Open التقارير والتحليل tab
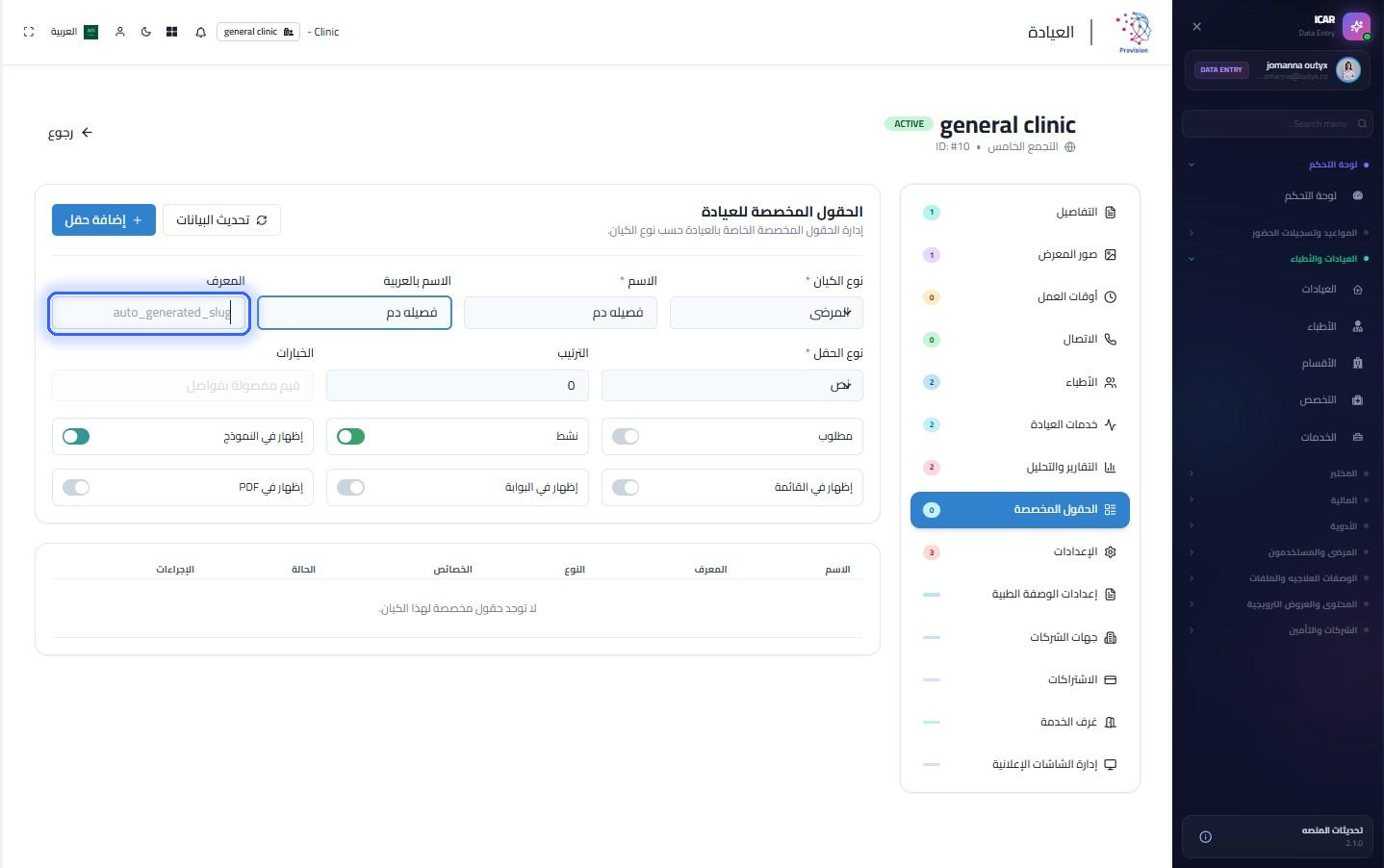Viewport: 1384px width, 868px height. tap(1020, 467)
